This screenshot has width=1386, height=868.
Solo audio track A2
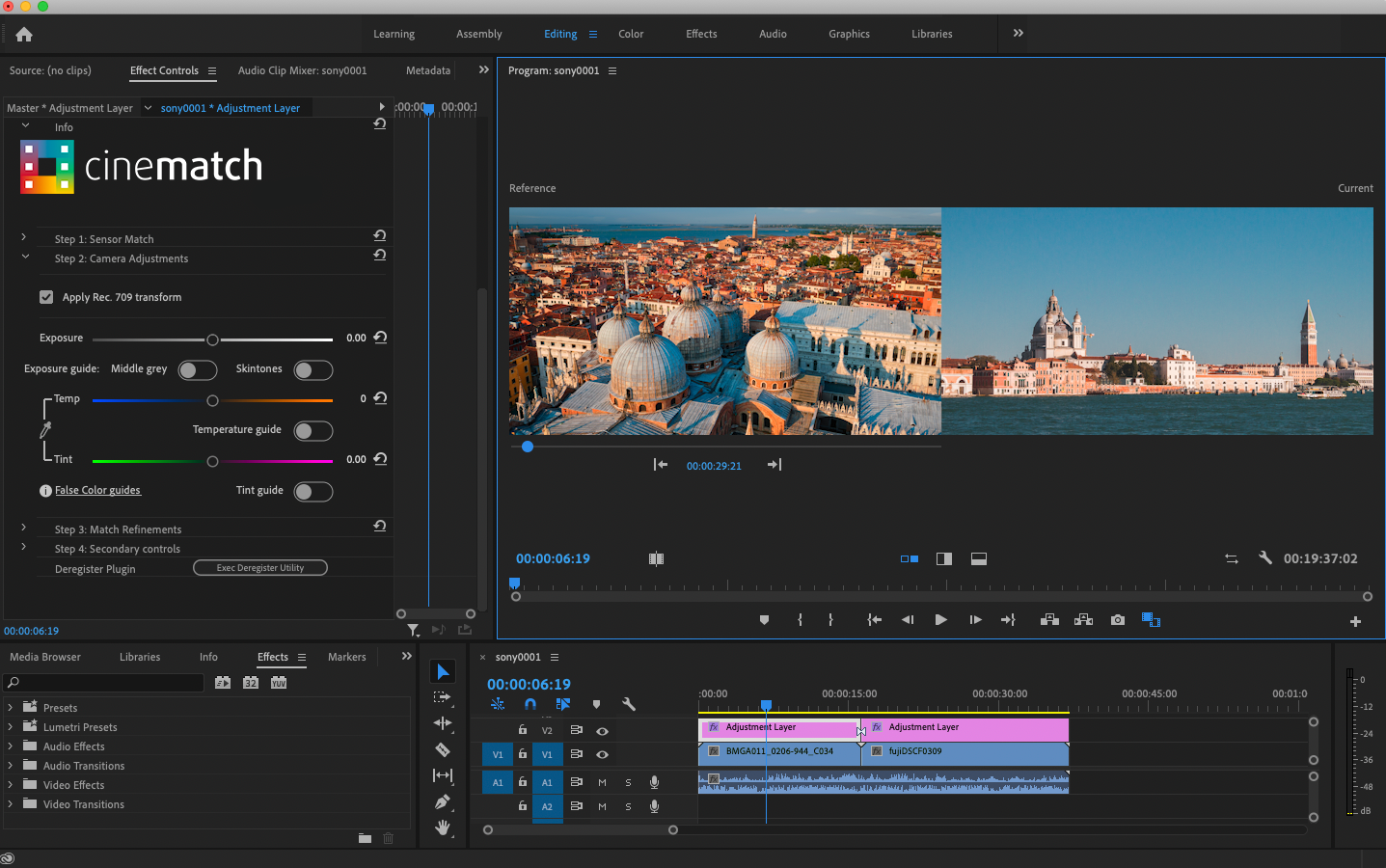tap(628, 806)
